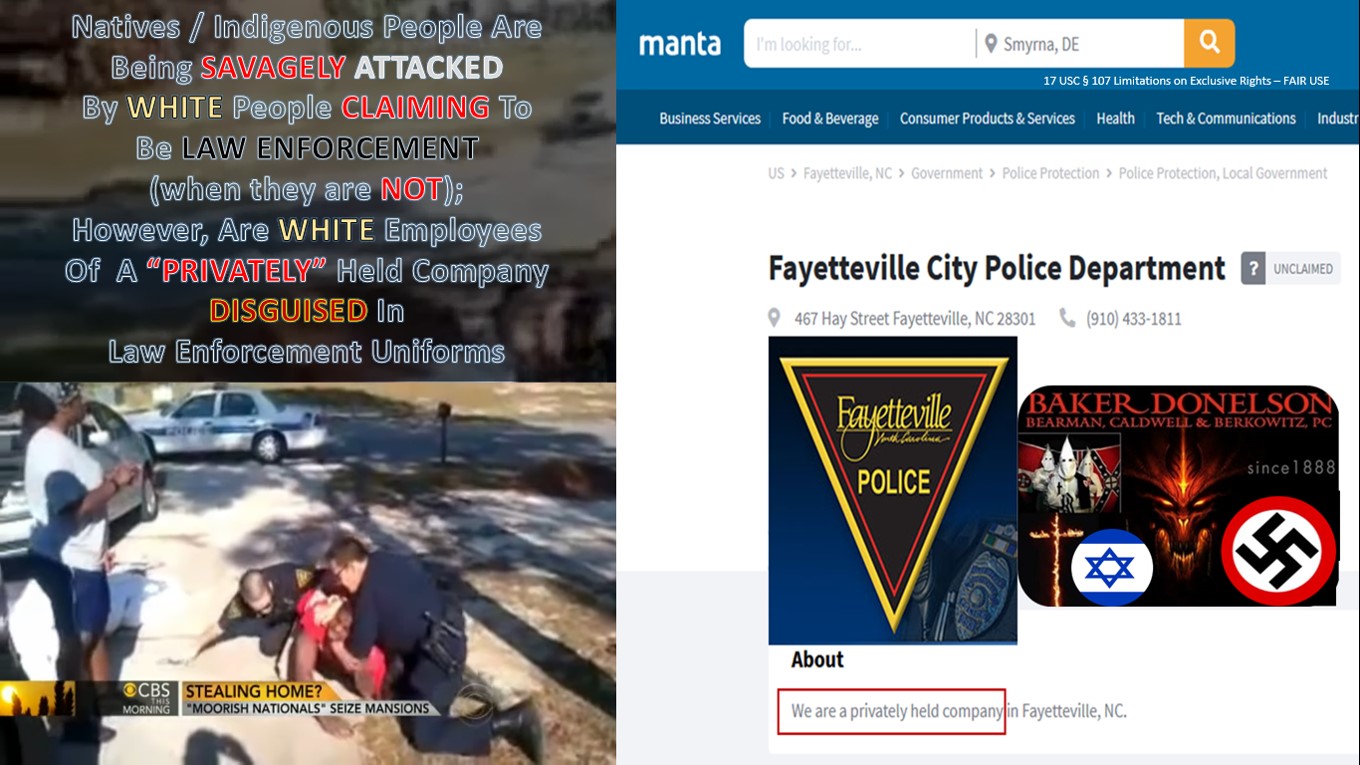
Task: Click the address map pin icon
Action: (774, 319)
